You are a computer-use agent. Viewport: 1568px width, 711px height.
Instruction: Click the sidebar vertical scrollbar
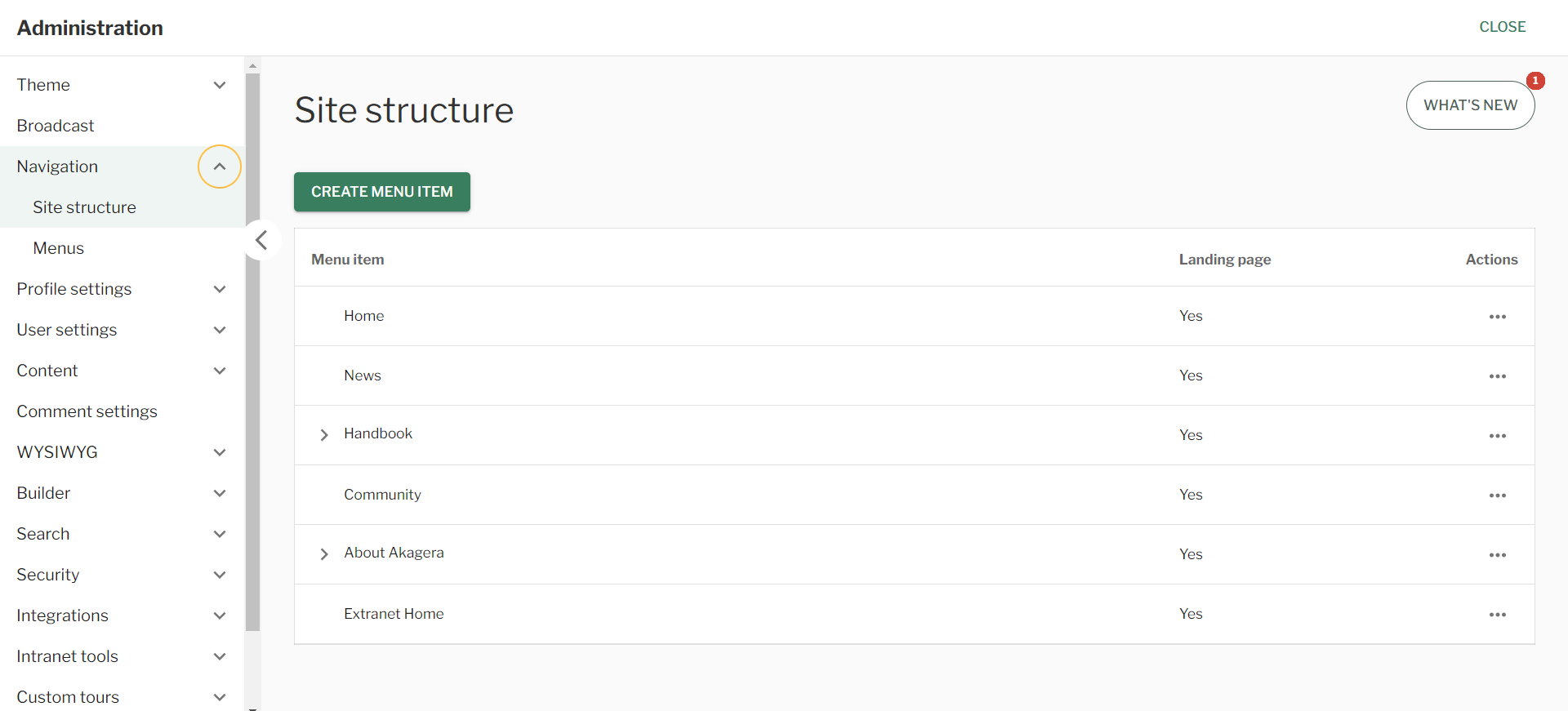[x=252, y=351]
